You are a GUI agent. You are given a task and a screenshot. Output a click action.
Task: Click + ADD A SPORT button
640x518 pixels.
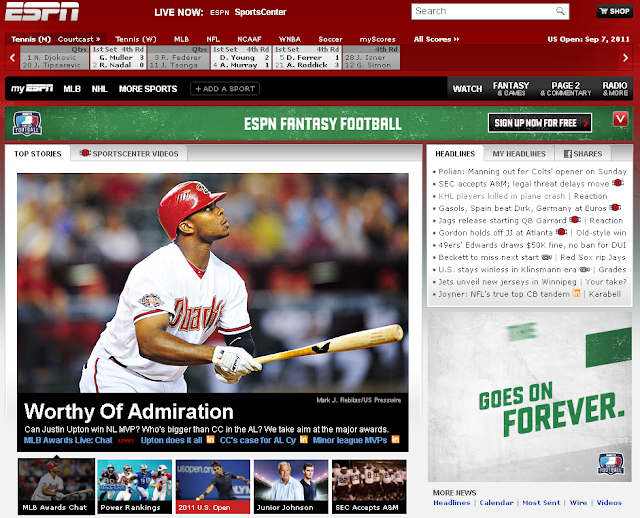(x=225, y=89)
